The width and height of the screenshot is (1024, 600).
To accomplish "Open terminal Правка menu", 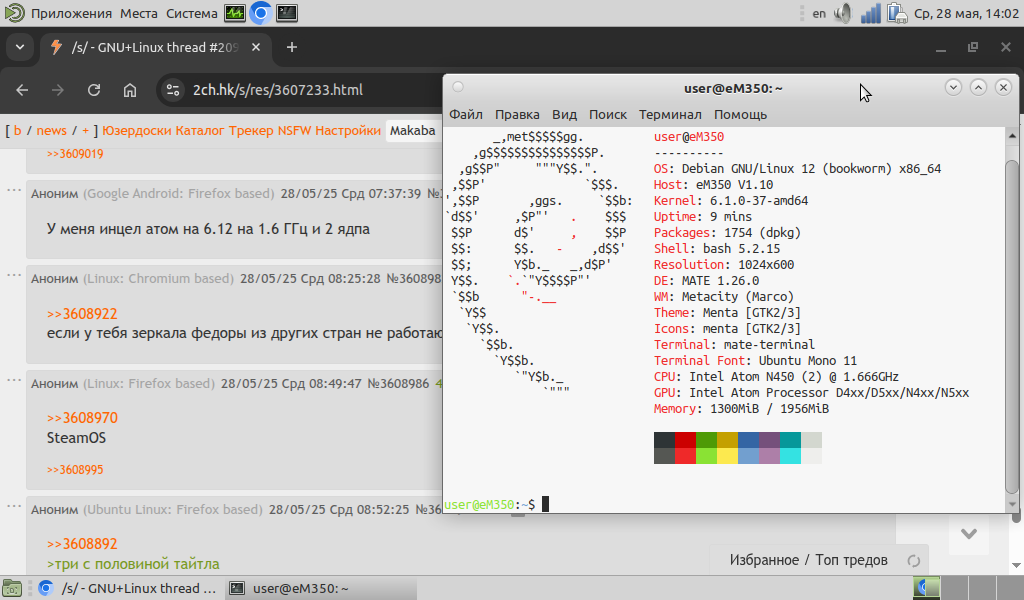I will pyautogui.click(x=517, y=114).
